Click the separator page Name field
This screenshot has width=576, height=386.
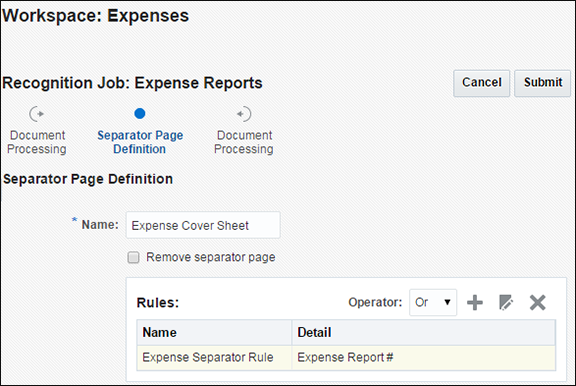point(203,225)
